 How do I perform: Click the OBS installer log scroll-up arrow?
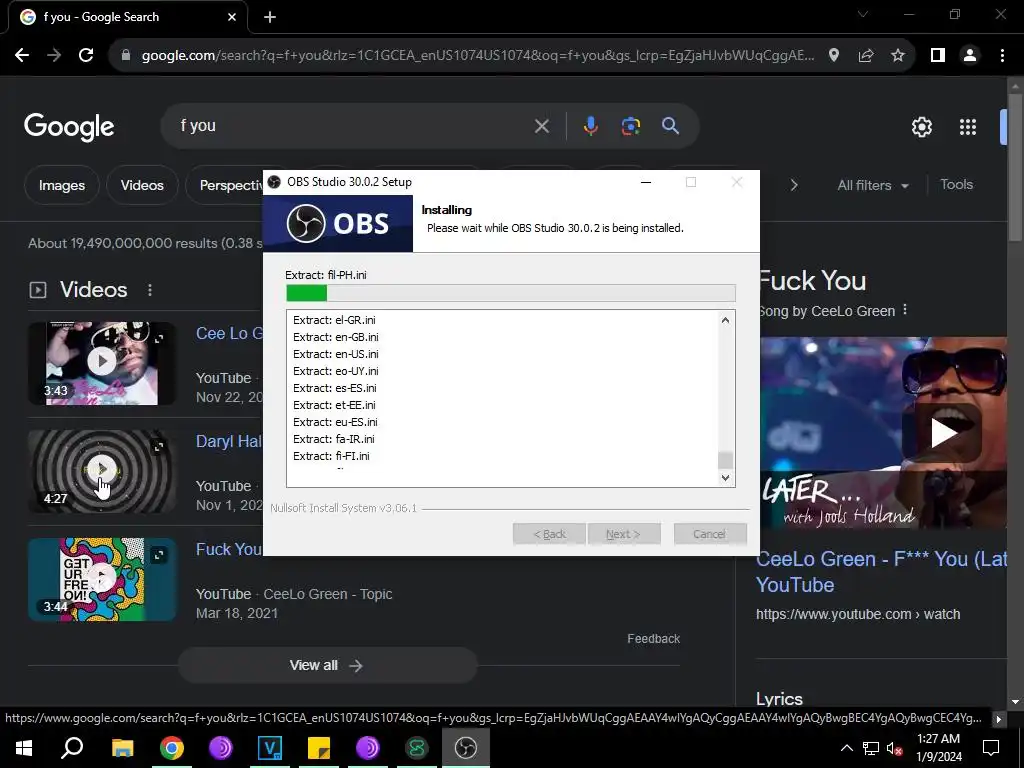tap(725, 320)
